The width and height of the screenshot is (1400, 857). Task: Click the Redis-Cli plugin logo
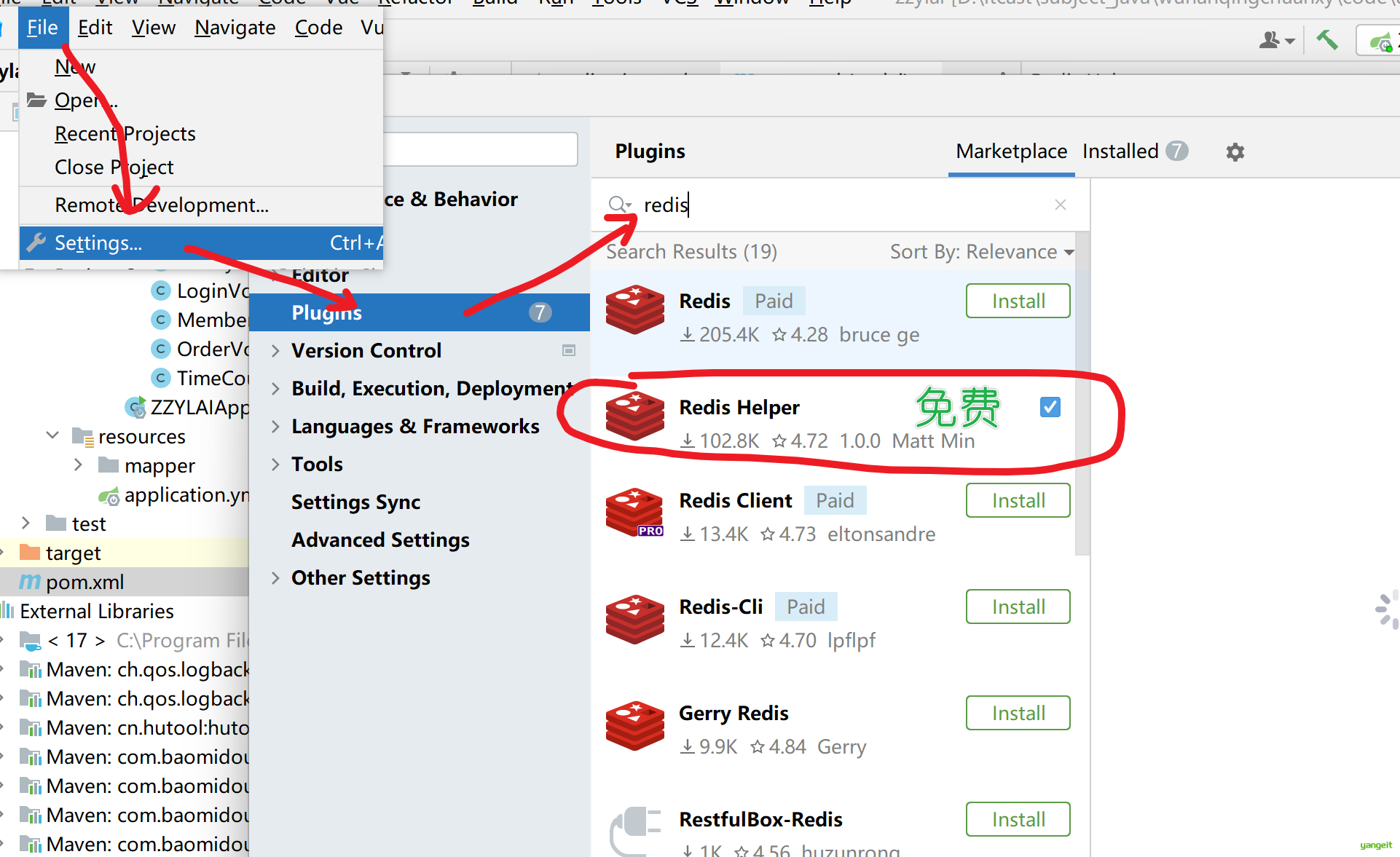(635, 619)
